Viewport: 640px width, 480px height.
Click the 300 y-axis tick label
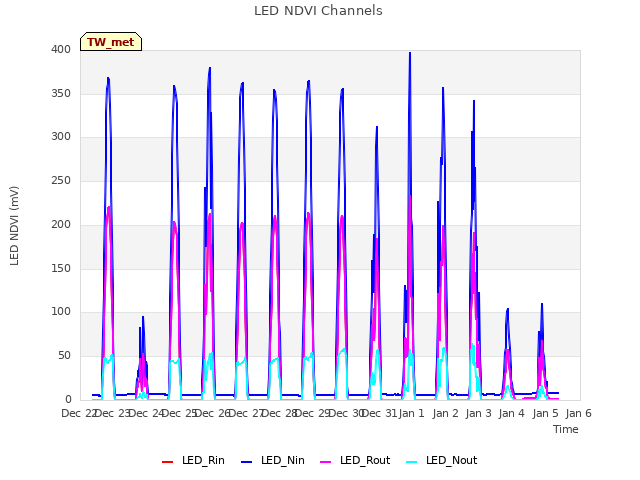point(61,137)
